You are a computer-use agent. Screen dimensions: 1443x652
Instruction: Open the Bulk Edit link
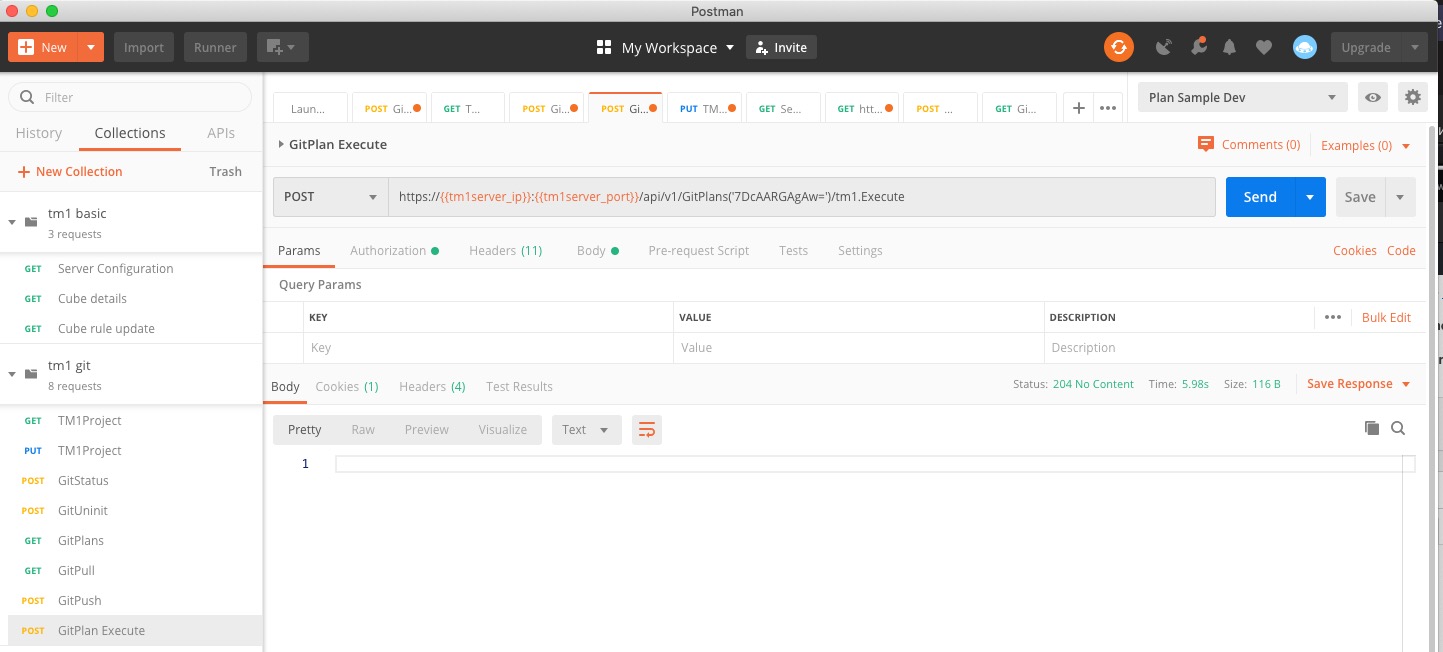click(1386, 317)
